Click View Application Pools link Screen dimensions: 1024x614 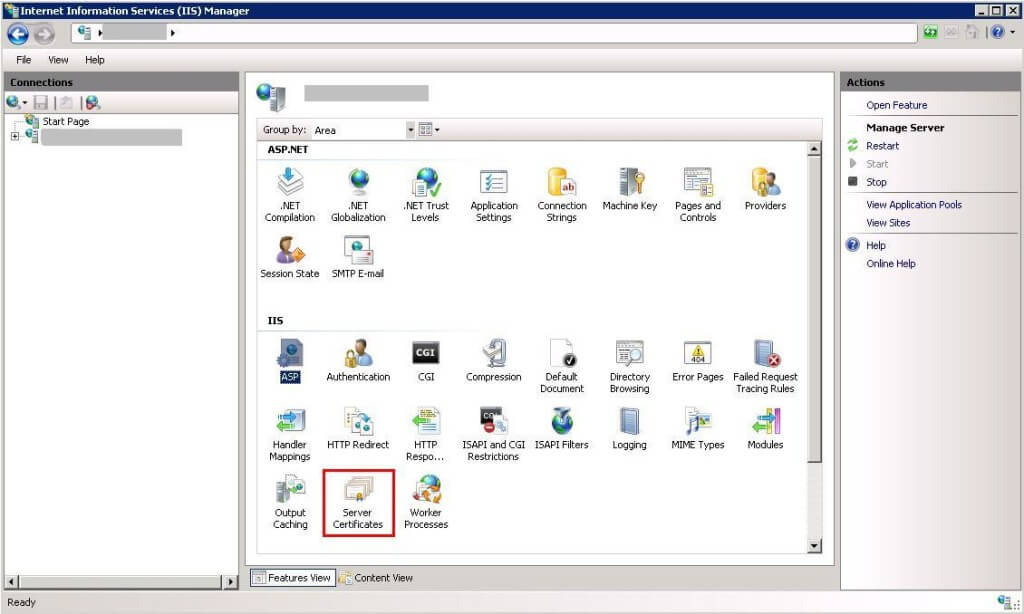(x=914, y=204)
